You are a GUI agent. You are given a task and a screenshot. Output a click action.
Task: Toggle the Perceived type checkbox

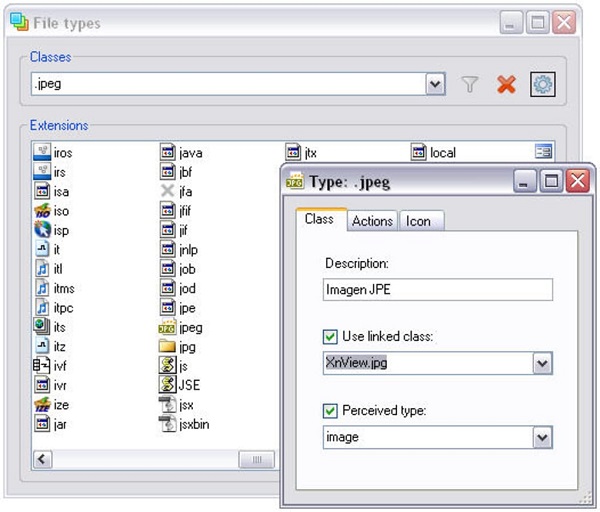tap(332, 411)
